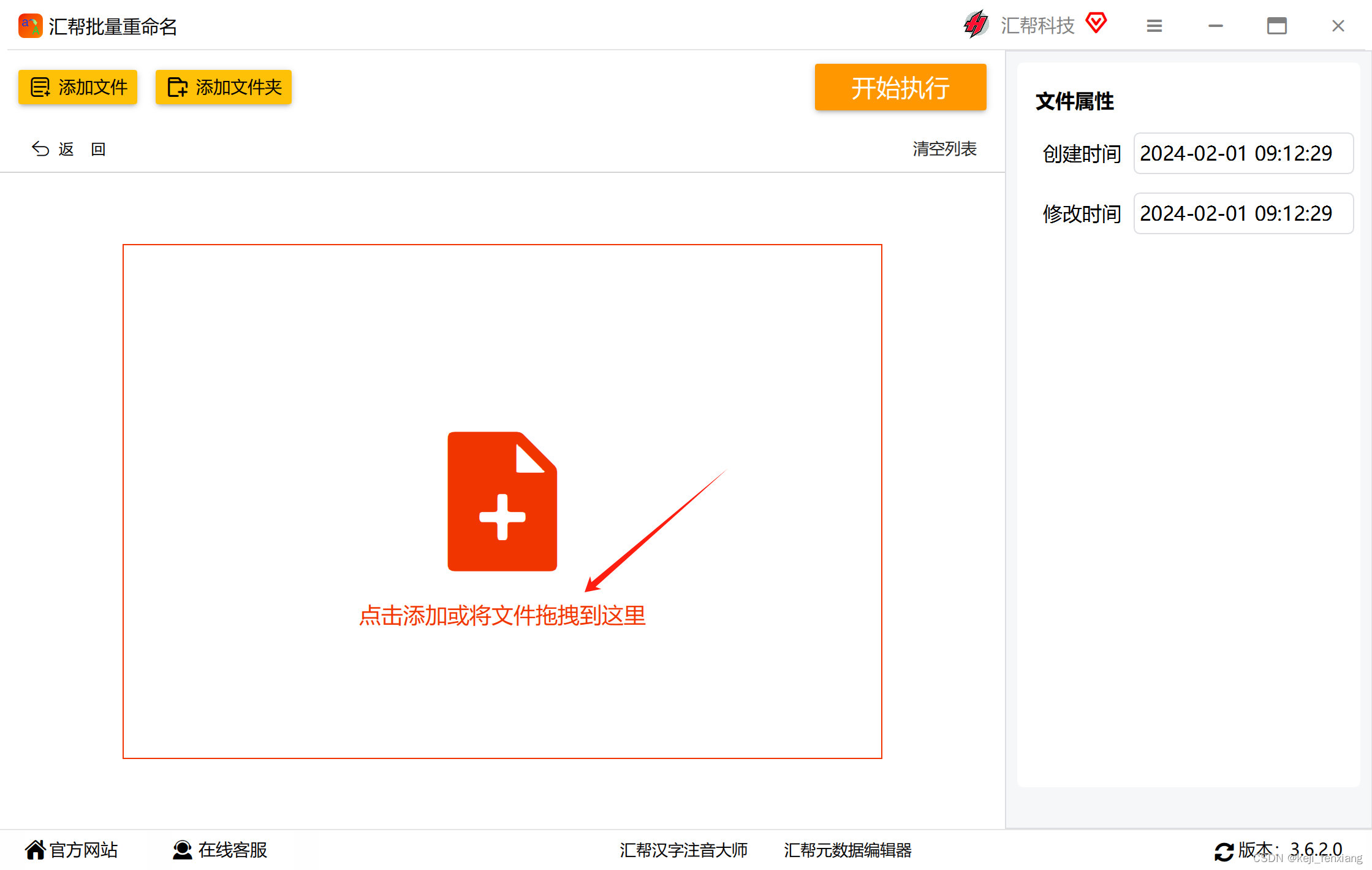Click the refresh icon beside version number

[1224, 852]
